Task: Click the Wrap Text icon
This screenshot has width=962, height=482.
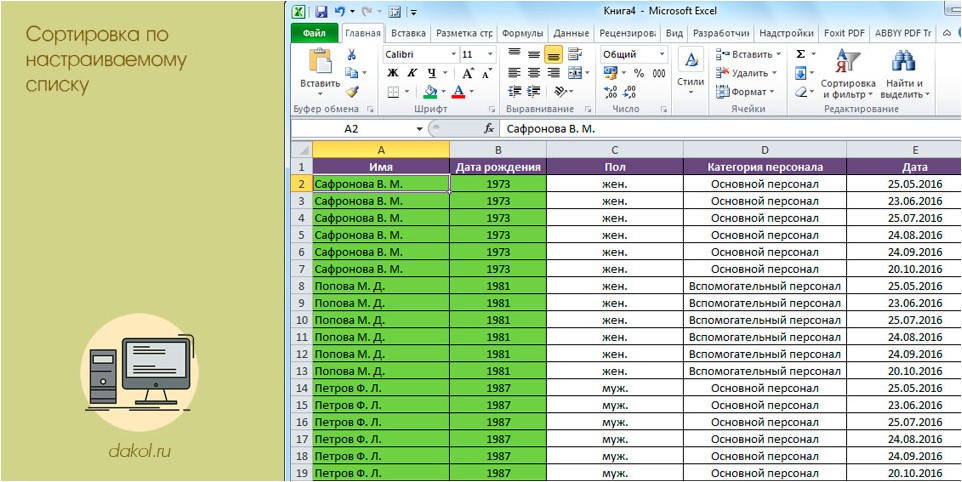Action: 574,55
